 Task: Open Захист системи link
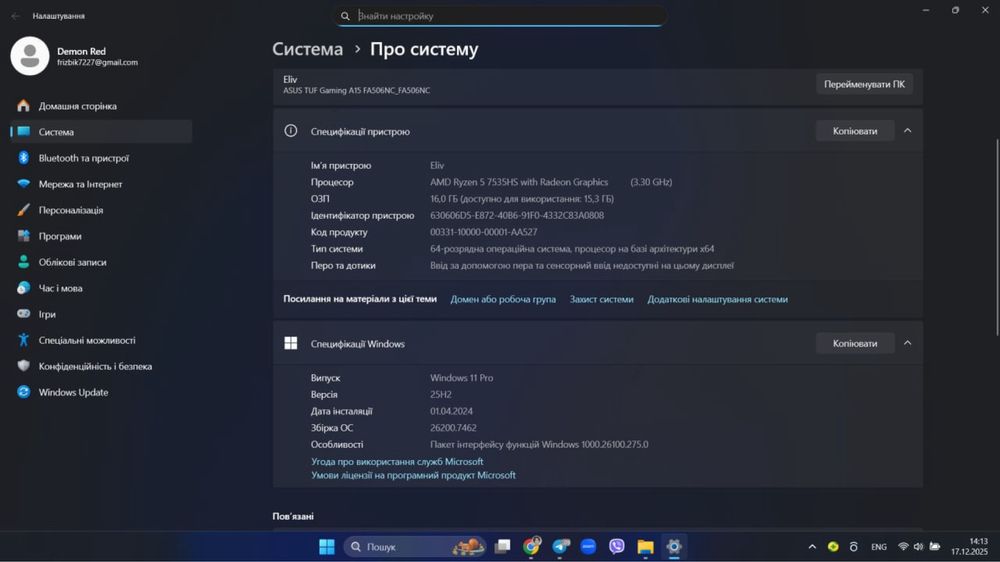tap(601, 299)
